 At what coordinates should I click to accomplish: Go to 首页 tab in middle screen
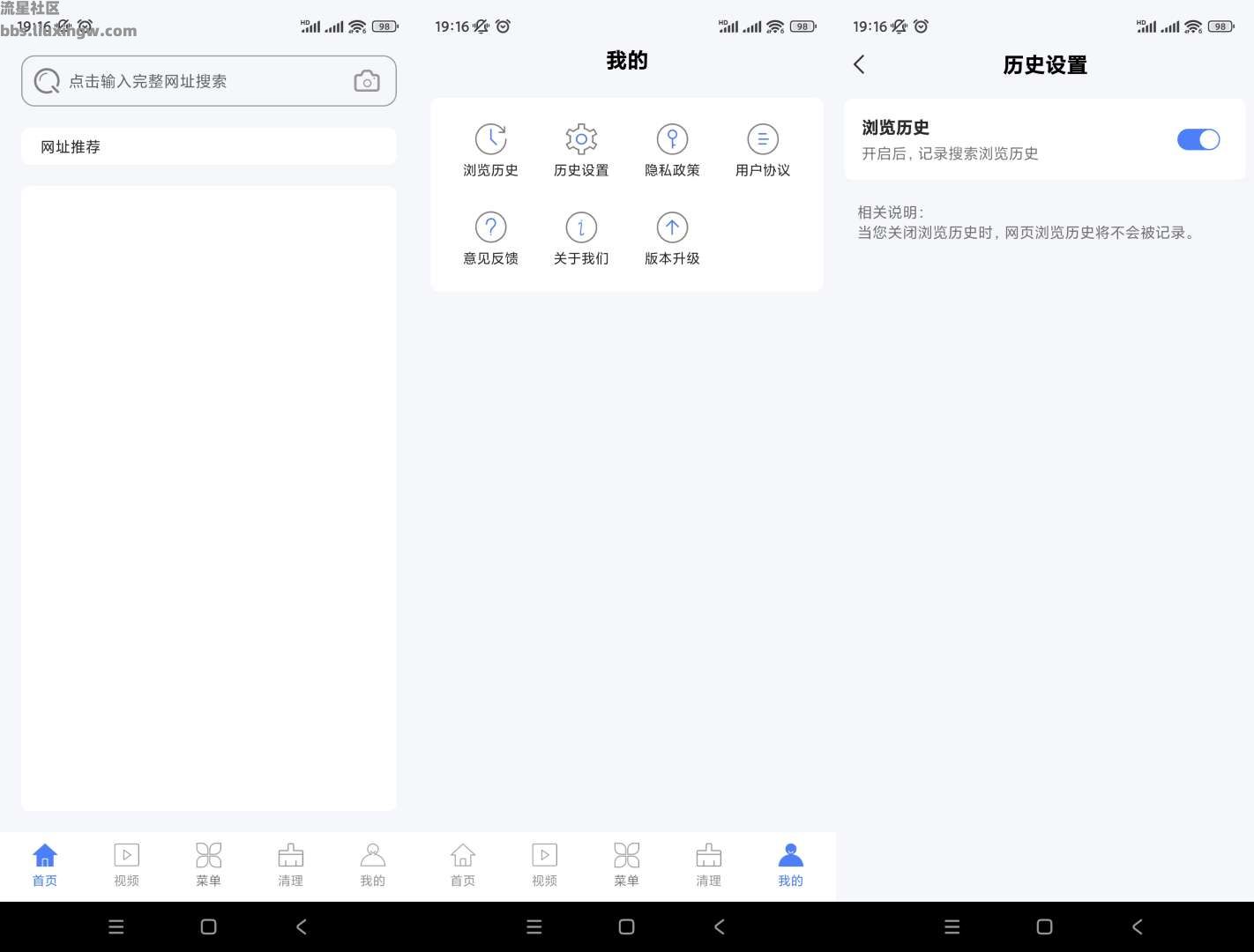pyautogui.click(x=463, y=865)
